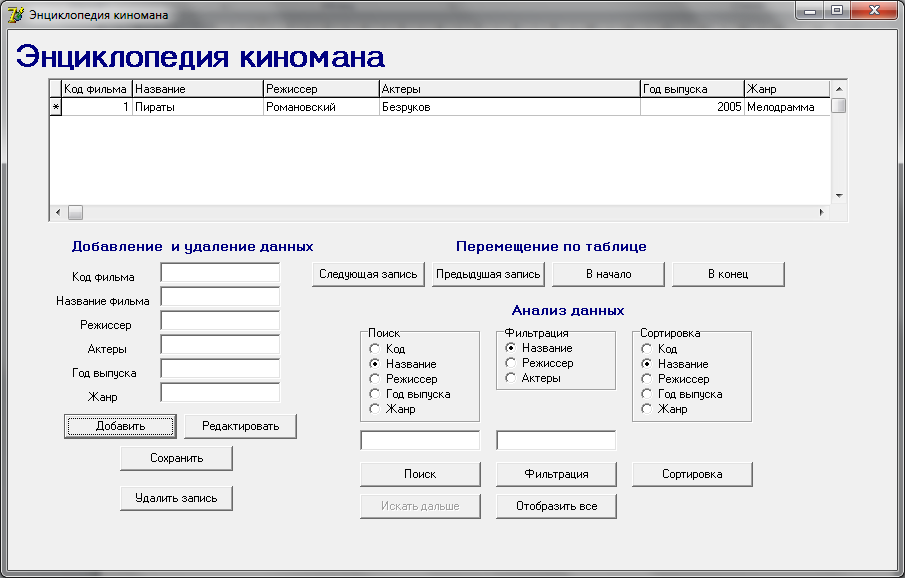This screenshot has width=905, height=578.
Task: Click the Актеры column header in grid
Action: [510, 89]
